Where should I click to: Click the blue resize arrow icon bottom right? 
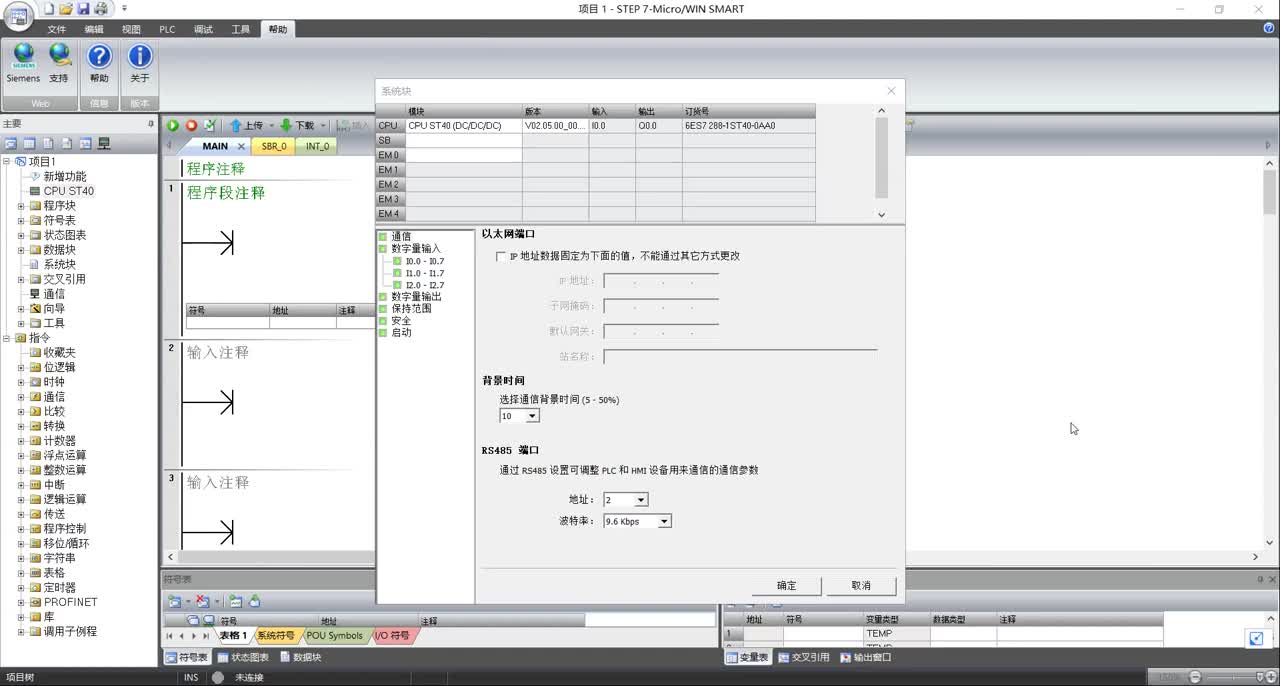[x=1256, y=638]
